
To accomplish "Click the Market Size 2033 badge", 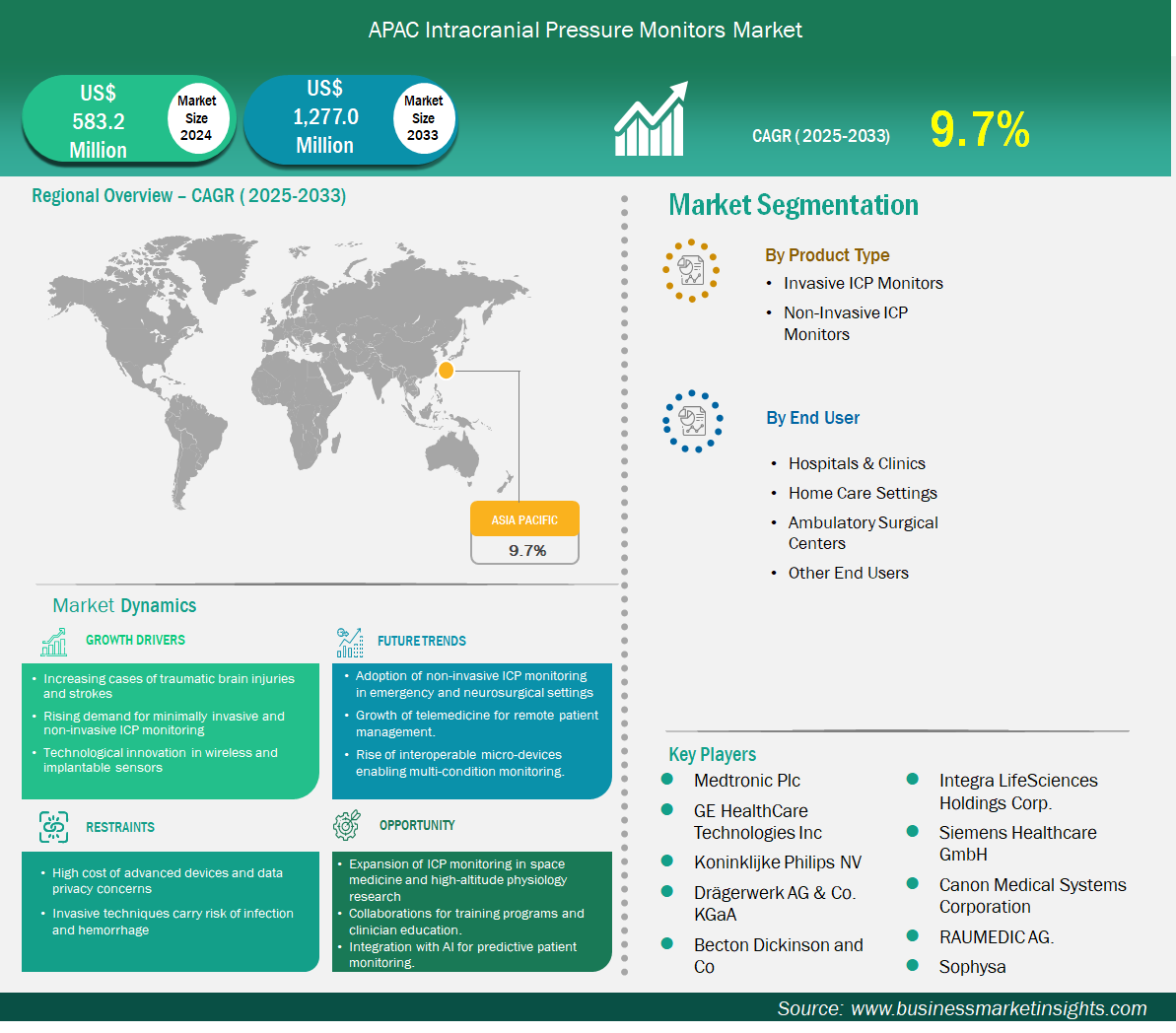I will point(423,118).
